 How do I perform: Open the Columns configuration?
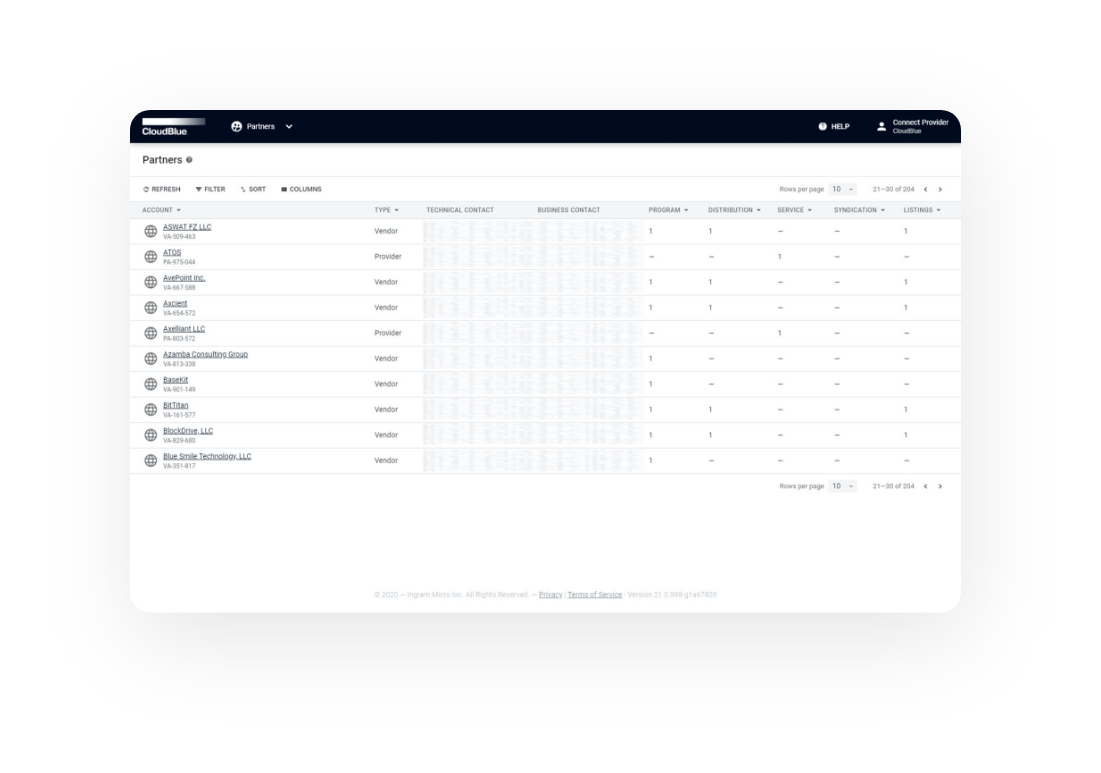(301, 190)
